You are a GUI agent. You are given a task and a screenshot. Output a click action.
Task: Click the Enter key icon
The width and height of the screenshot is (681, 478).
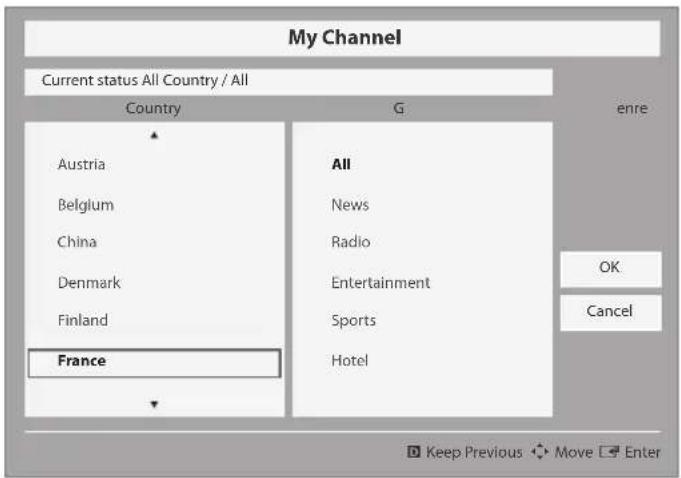click(609, 452)
